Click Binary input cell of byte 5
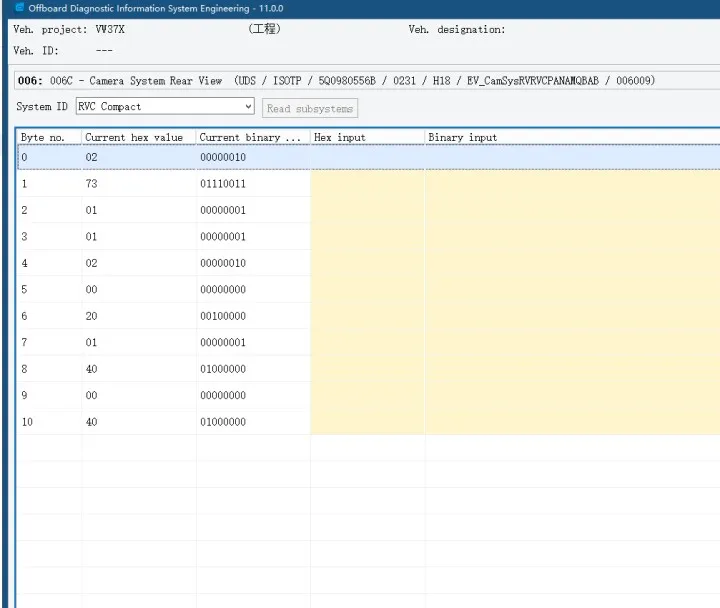Viewport: 720px width, 608px height. coord(572,289)
